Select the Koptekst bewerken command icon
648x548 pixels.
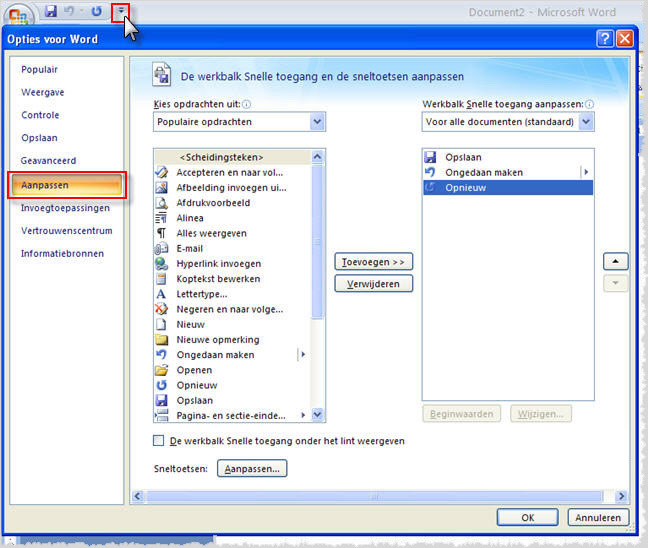(161, 279)
